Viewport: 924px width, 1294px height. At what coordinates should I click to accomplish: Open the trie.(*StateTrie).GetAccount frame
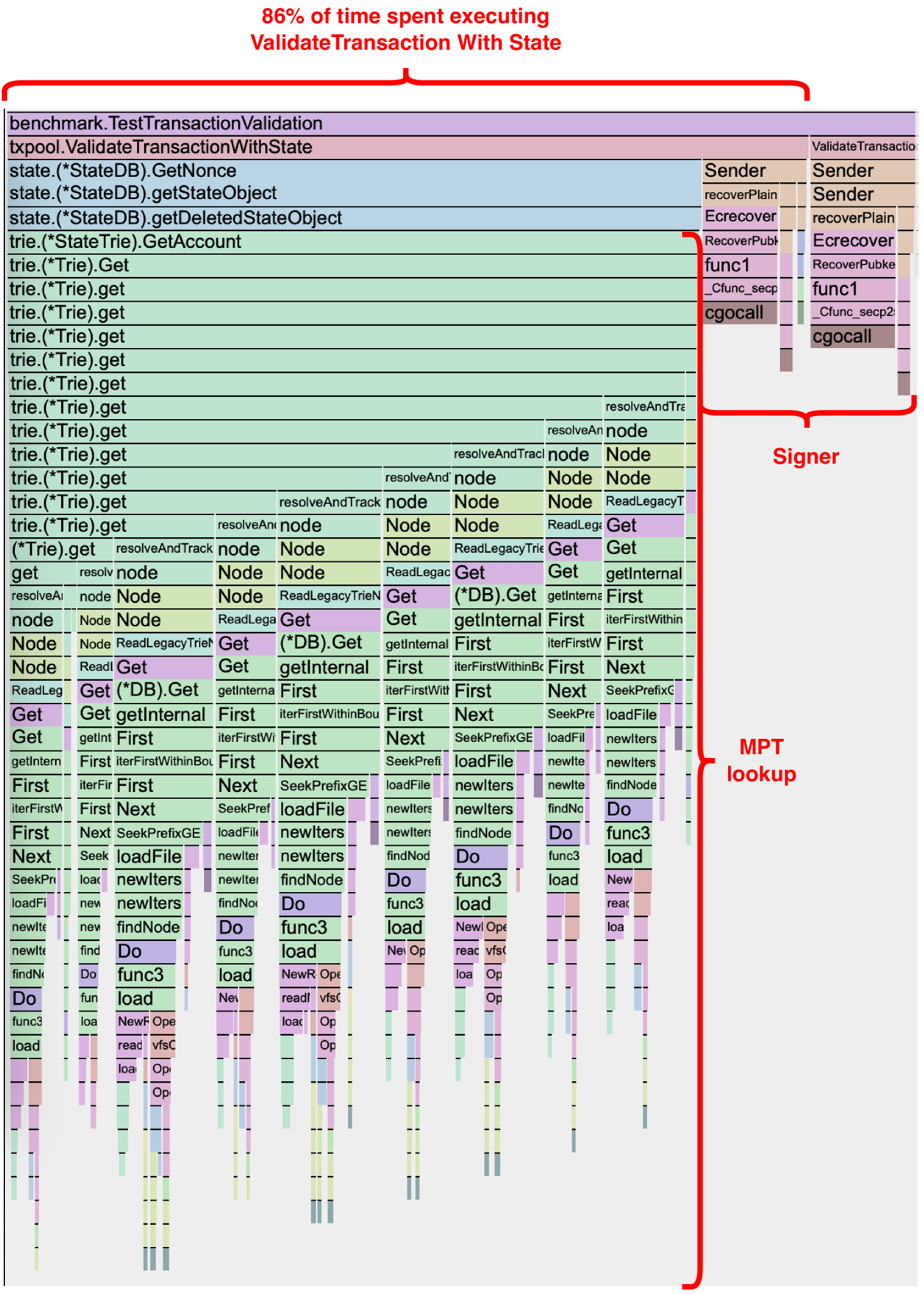coord(352,242)
